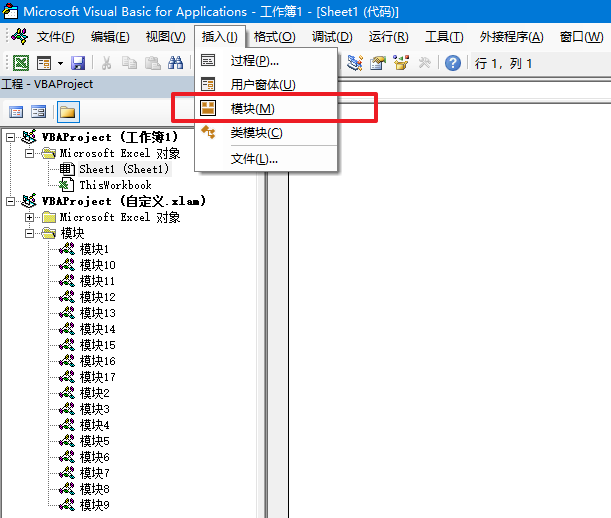Click the View Code button in Project panel

[x=16, y=112]
